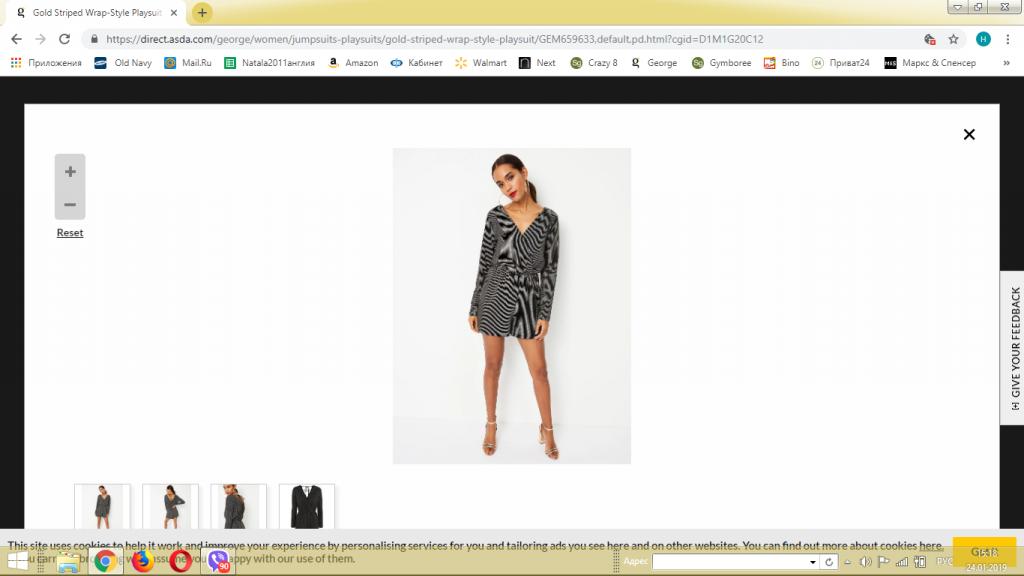
Task: Select the black blazer thumbnail
Action: [307, 507]
